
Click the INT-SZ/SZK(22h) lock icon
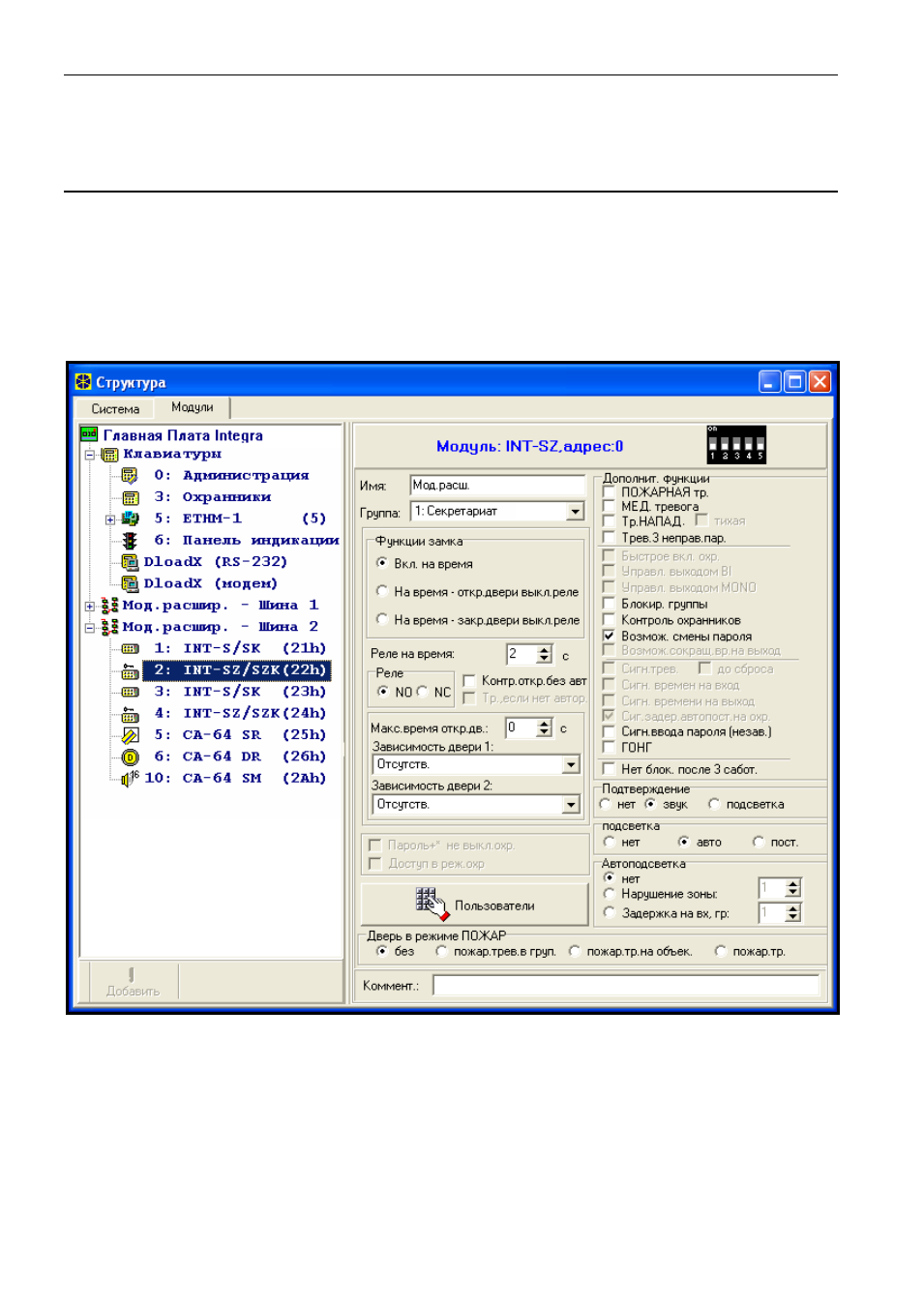pos(130,670)
